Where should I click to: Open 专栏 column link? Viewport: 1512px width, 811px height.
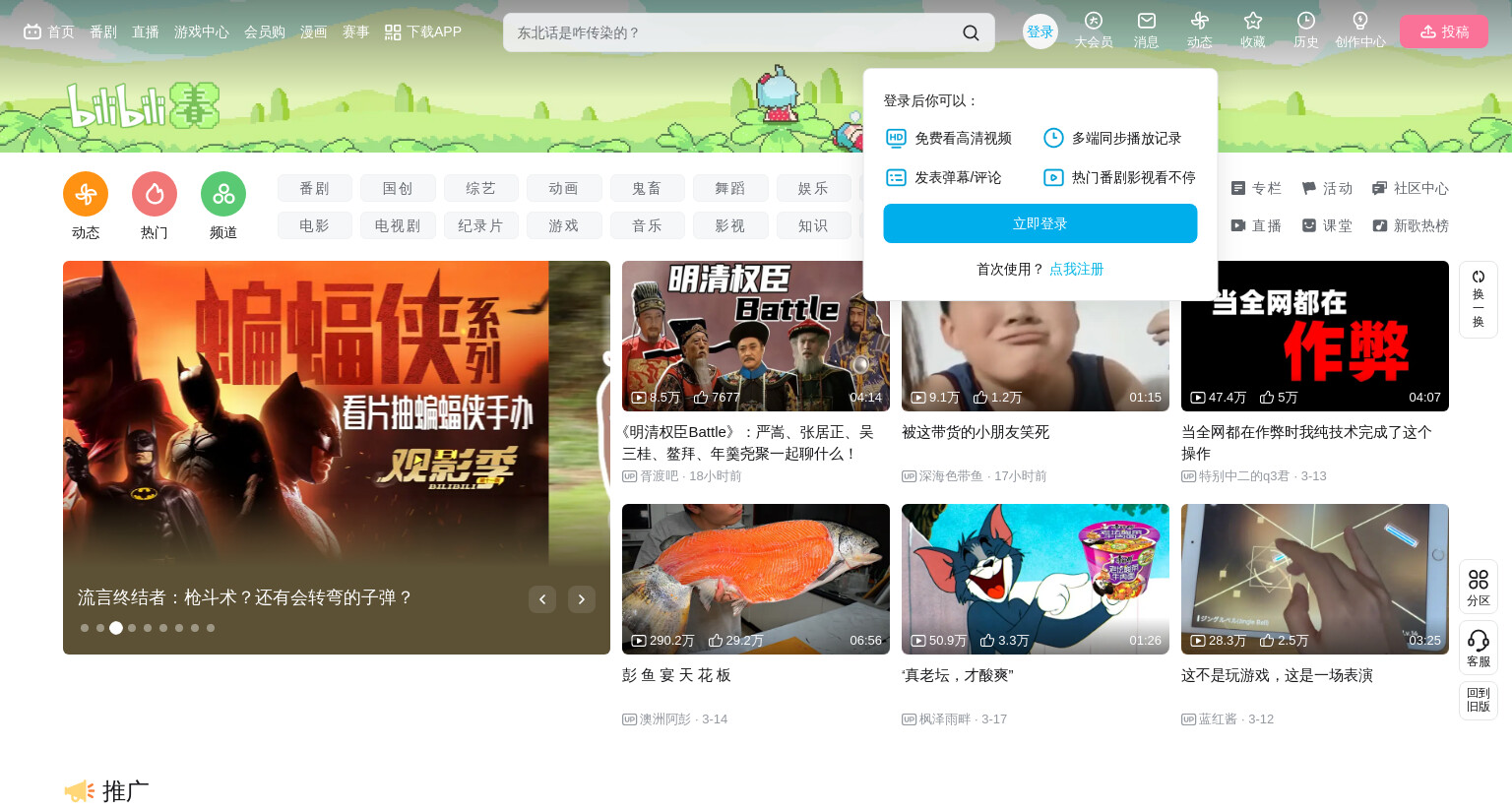[x=1256, y=188]
